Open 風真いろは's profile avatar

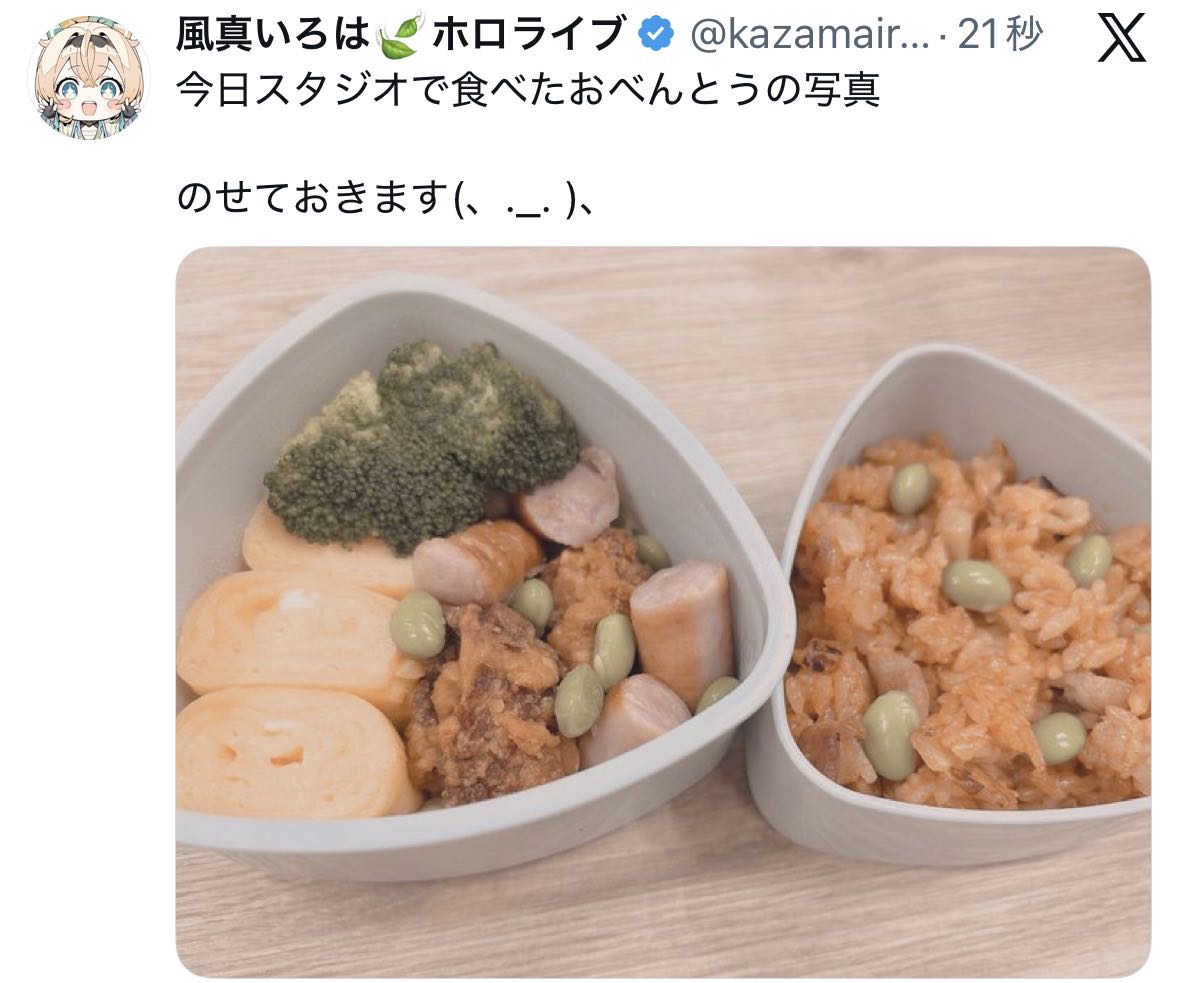coord(89,77)
